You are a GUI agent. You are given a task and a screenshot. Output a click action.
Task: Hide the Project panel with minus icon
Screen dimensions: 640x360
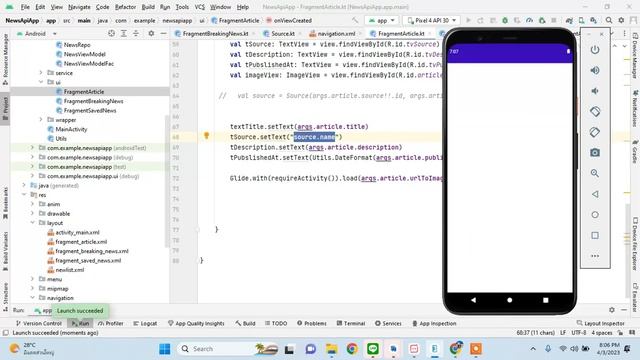(x=163, y=33)
